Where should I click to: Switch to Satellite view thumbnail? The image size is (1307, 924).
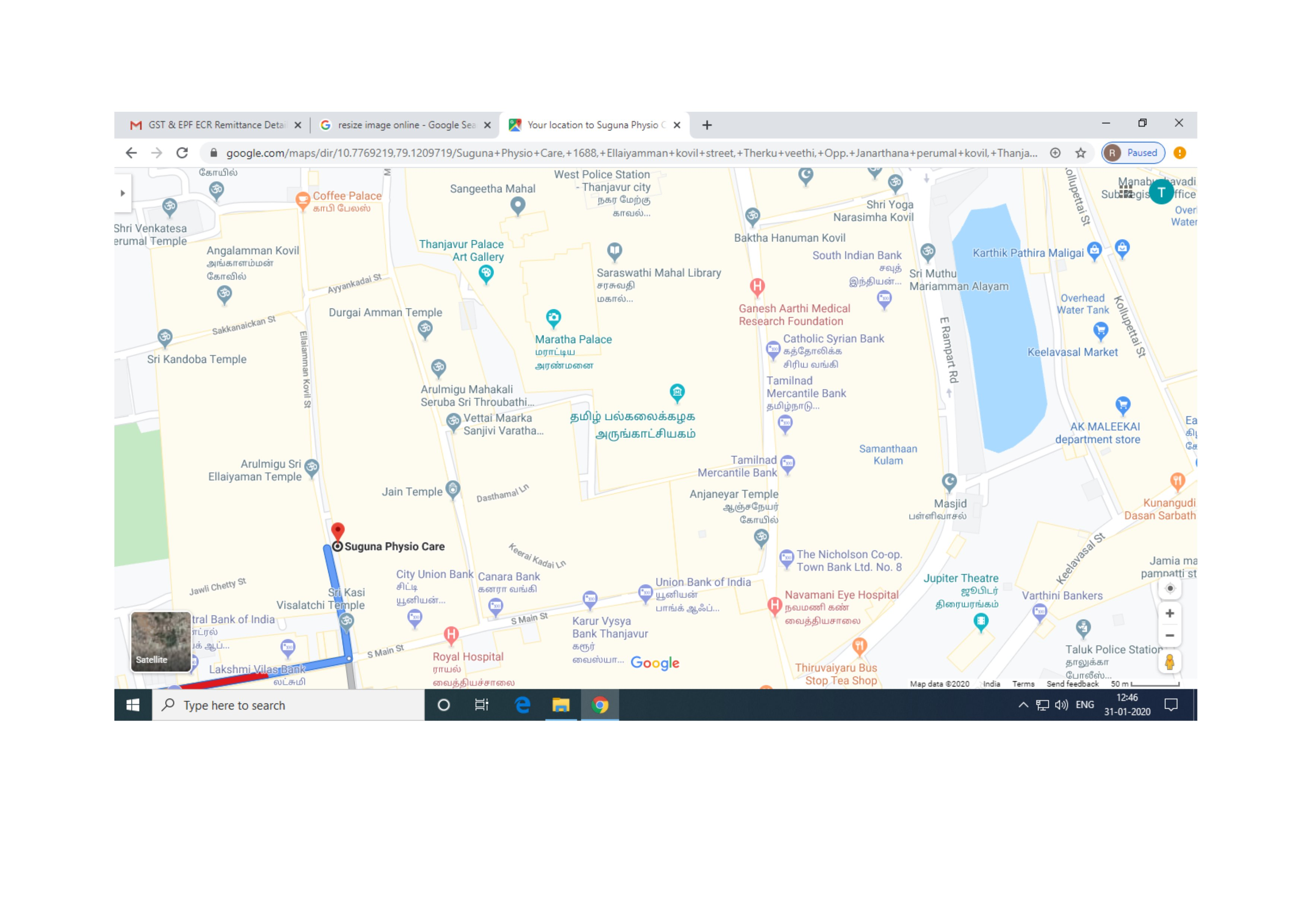coord(161,642)
